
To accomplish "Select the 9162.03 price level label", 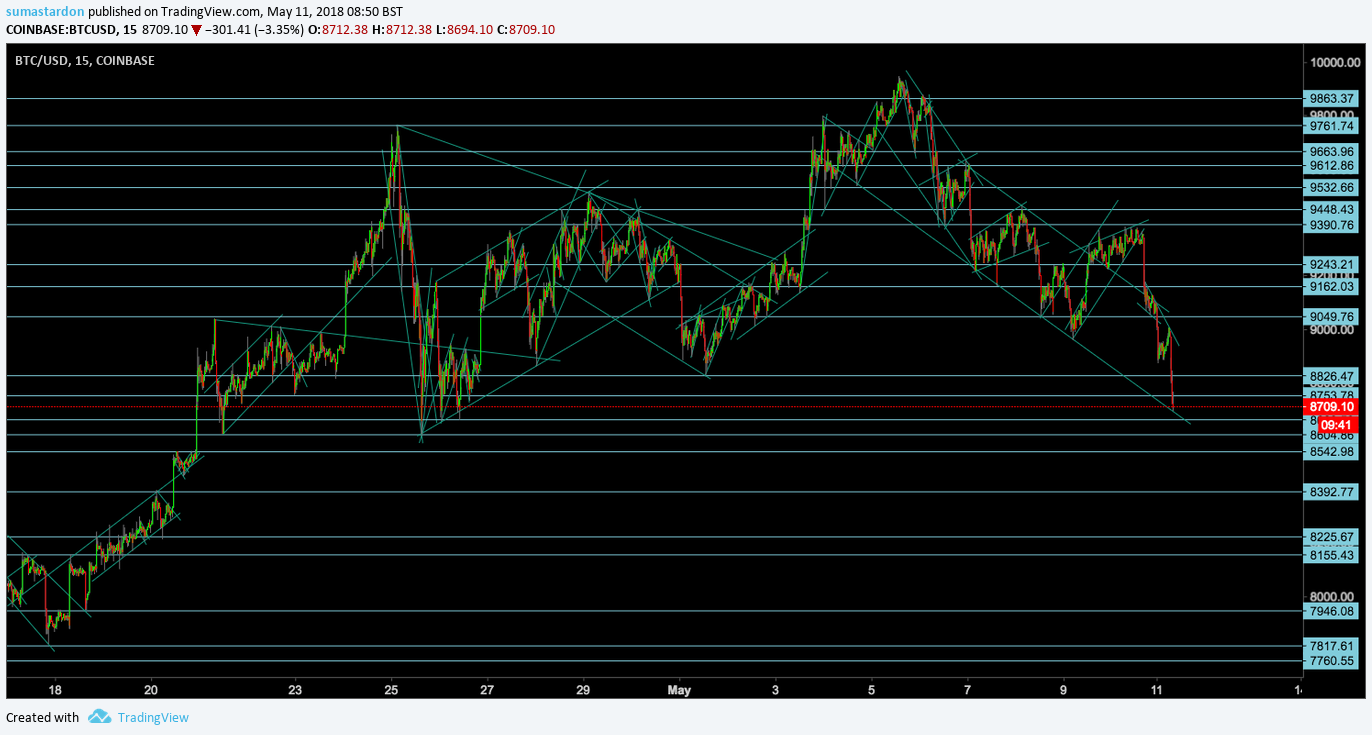I will tap(1332, 287).
